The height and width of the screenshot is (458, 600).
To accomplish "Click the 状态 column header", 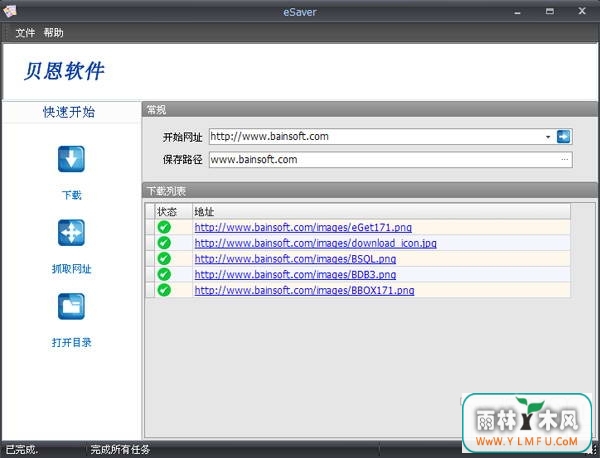I will (173, 212).
